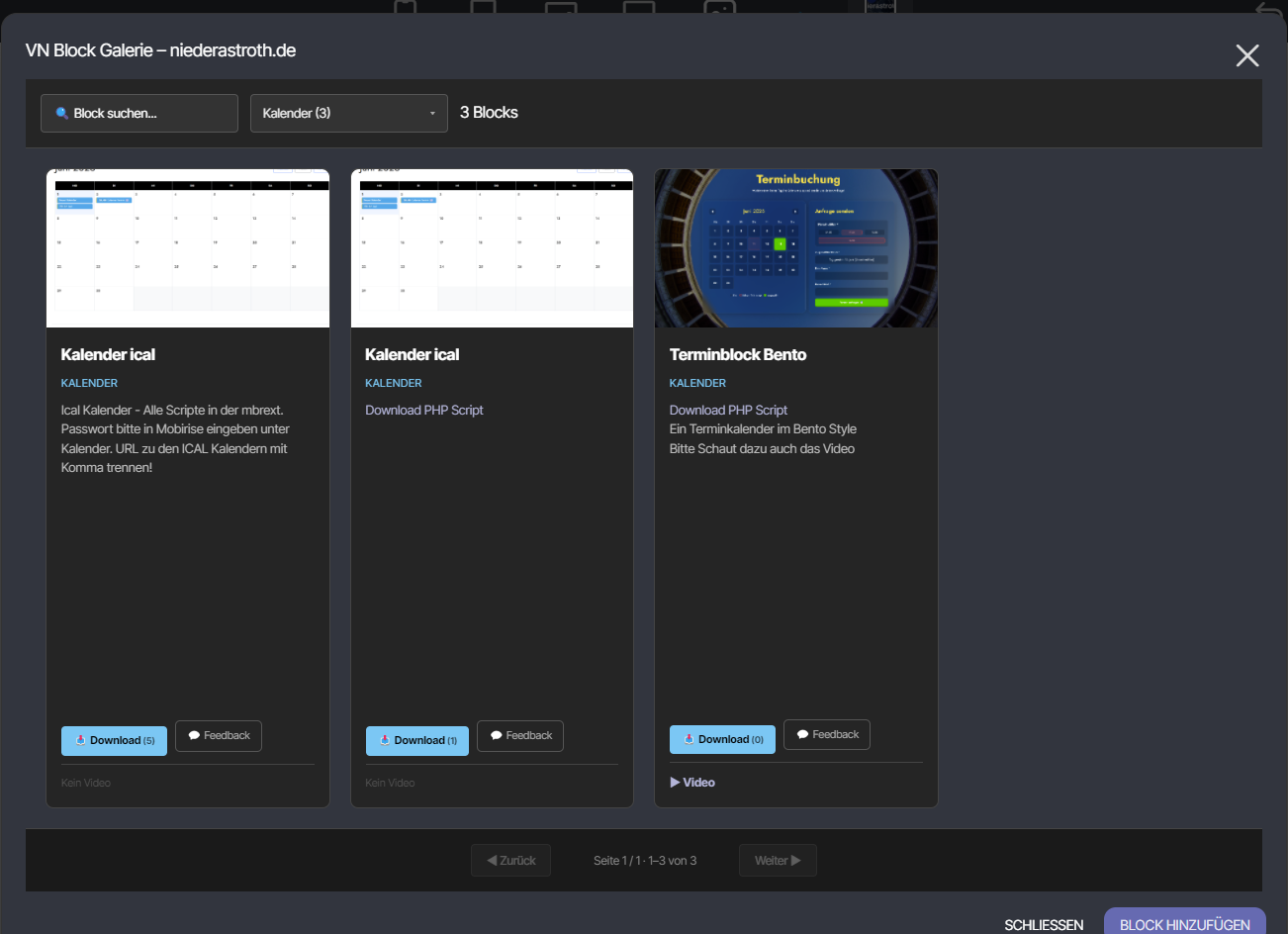
Task: Play the Terminblock Bento video
Action: [x=692, y=782]
